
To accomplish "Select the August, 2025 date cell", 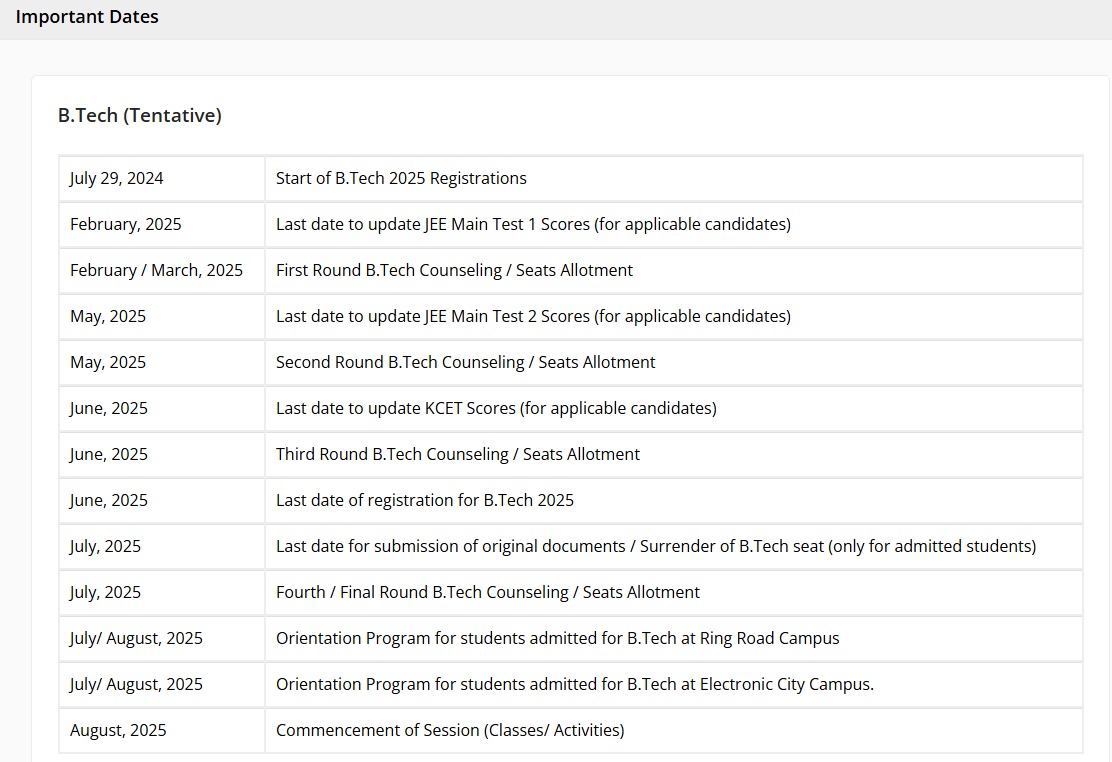I will [x=118, y=731].
